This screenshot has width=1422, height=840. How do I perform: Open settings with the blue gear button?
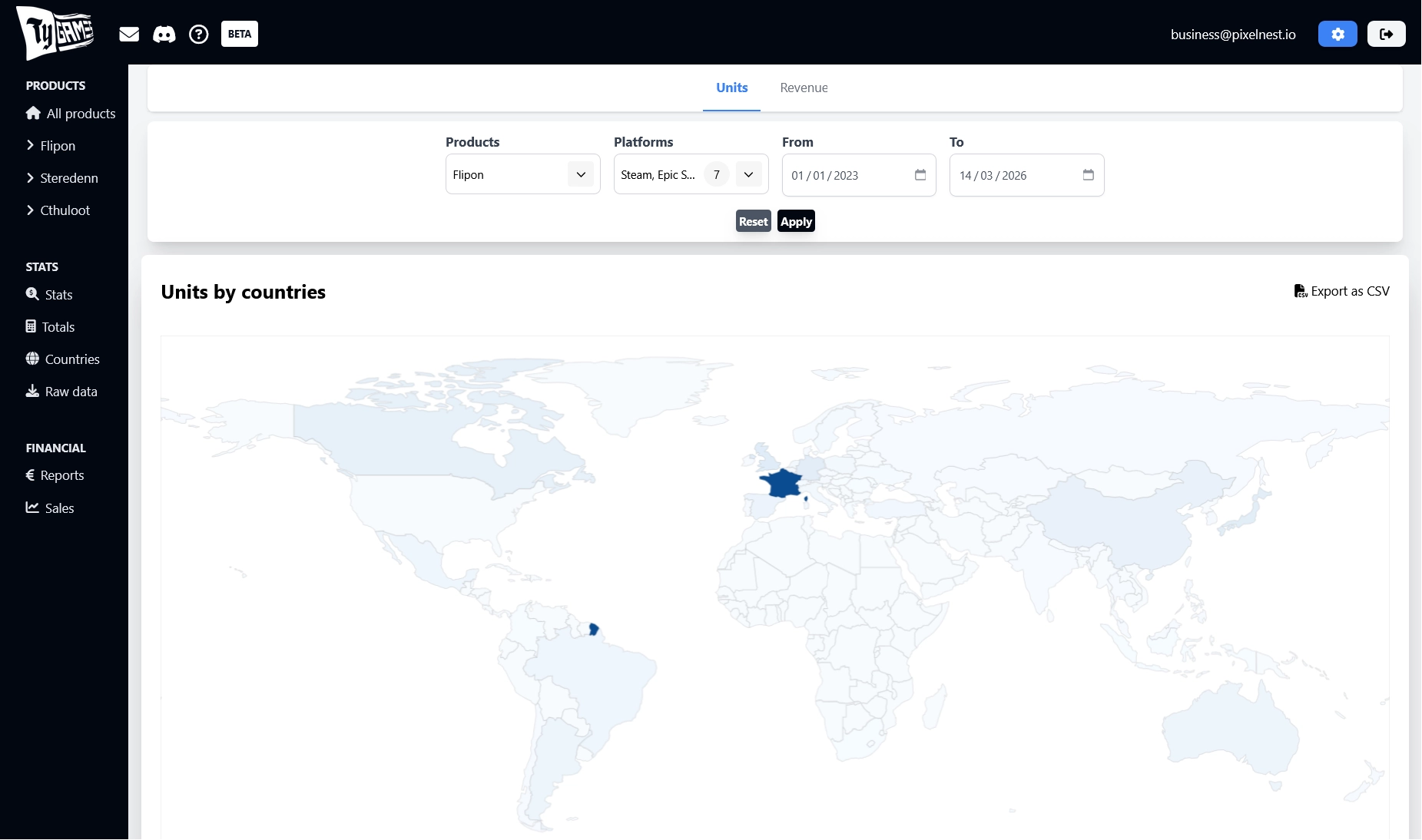coord(1337,34)
